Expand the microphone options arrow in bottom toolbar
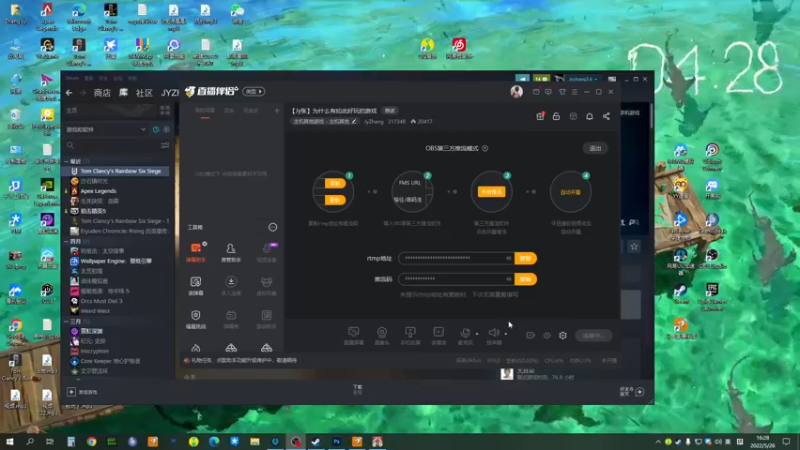This screenshot has height=450, width=800. (x=477, y=334)
